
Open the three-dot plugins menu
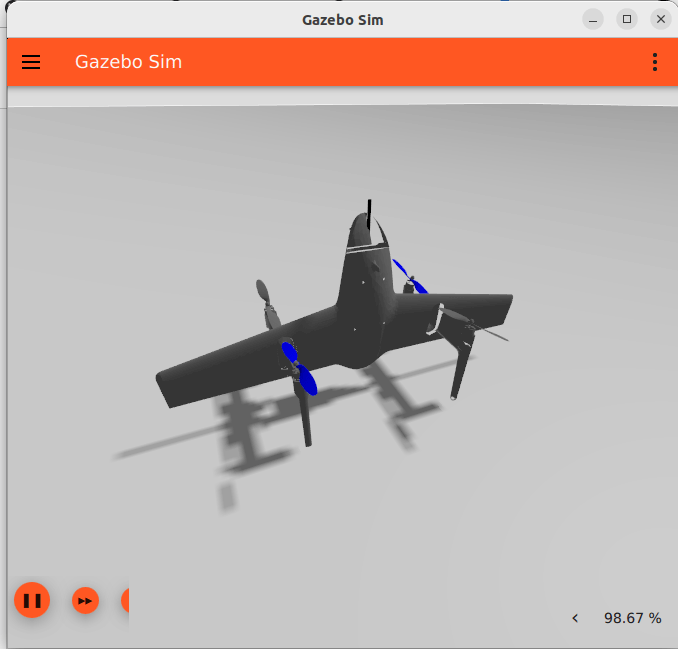pos(655,62)
